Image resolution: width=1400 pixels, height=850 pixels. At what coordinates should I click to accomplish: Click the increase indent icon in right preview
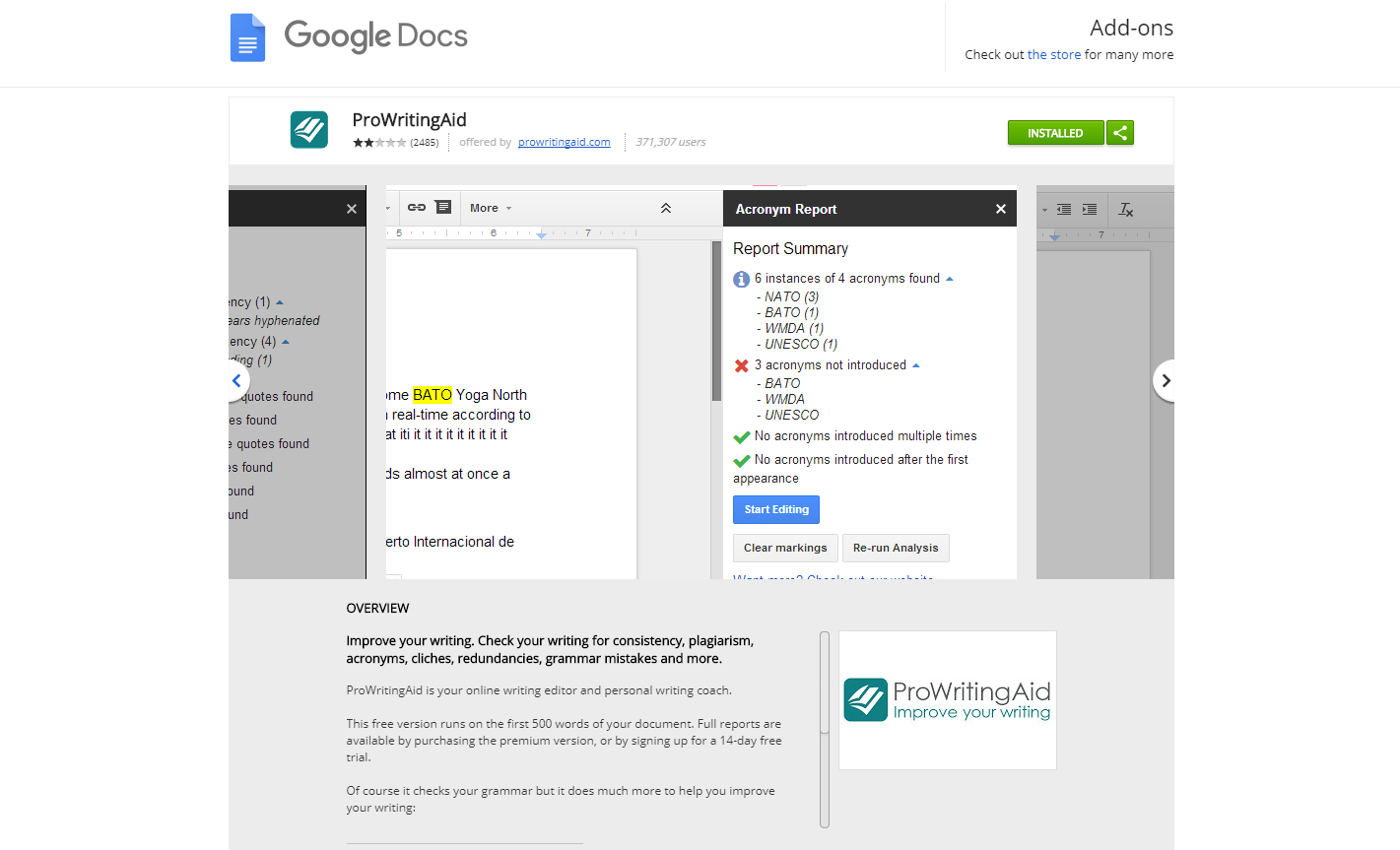[x=1090, y=209]
